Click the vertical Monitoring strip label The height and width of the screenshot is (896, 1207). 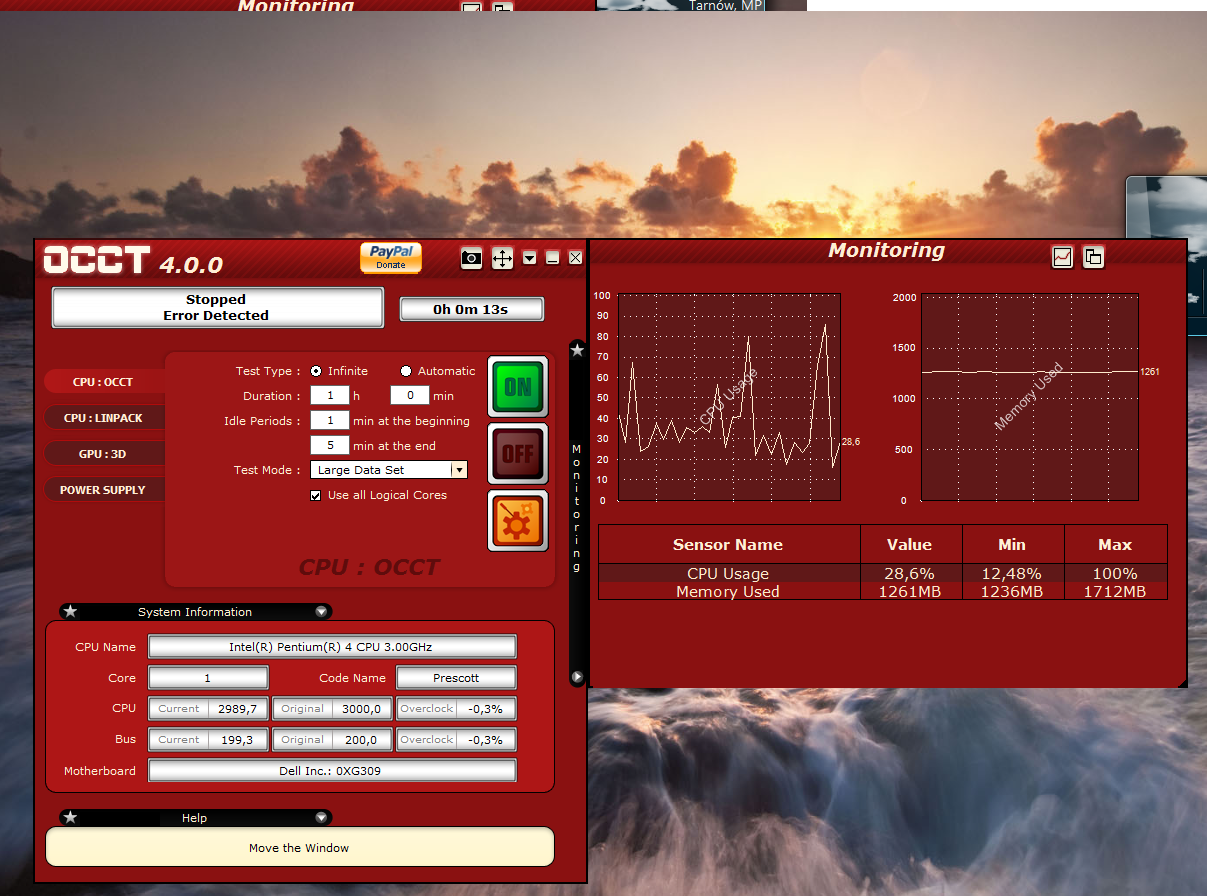[577, 509]
